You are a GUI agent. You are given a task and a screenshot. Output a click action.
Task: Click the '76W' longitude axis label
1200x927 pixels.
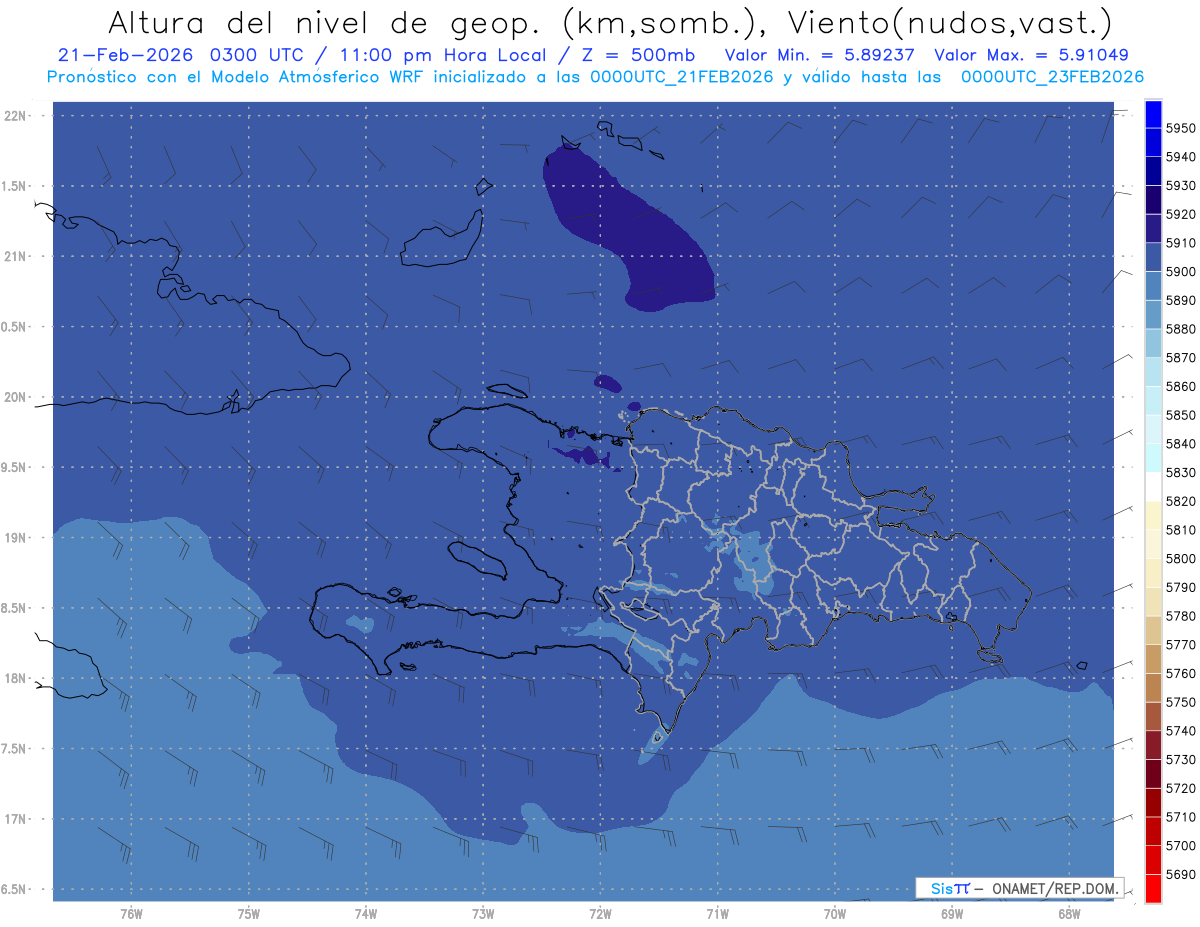point(131,913)
